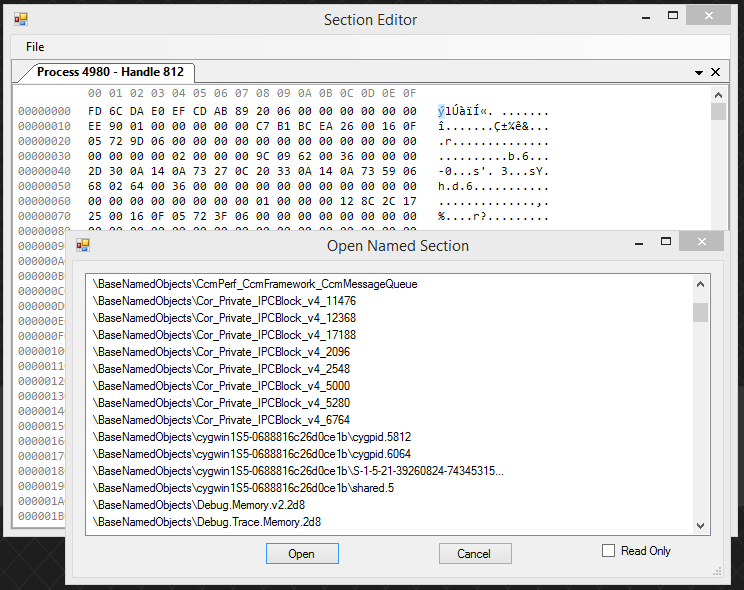Viewport: 744px width, 590px height.
Task: Click the dialog's bottom-right resize grip
Action: tap(717, 571)
